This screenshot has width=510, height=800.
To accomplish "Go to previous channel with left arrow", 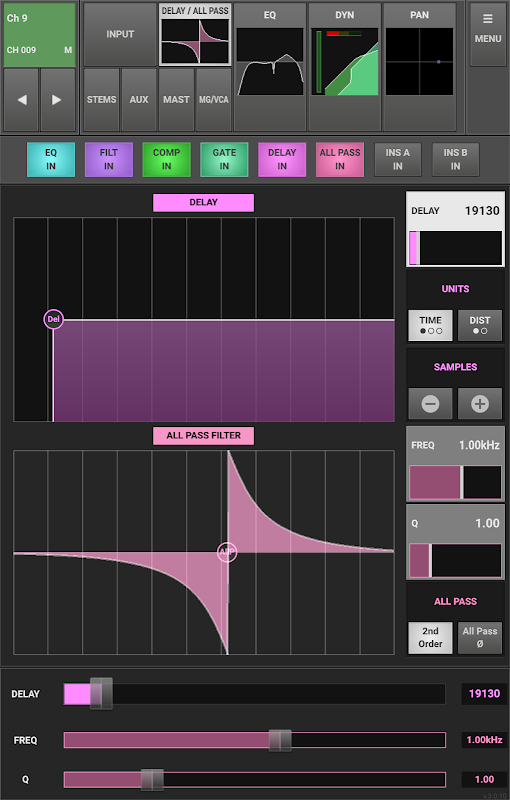I will 21,100.
